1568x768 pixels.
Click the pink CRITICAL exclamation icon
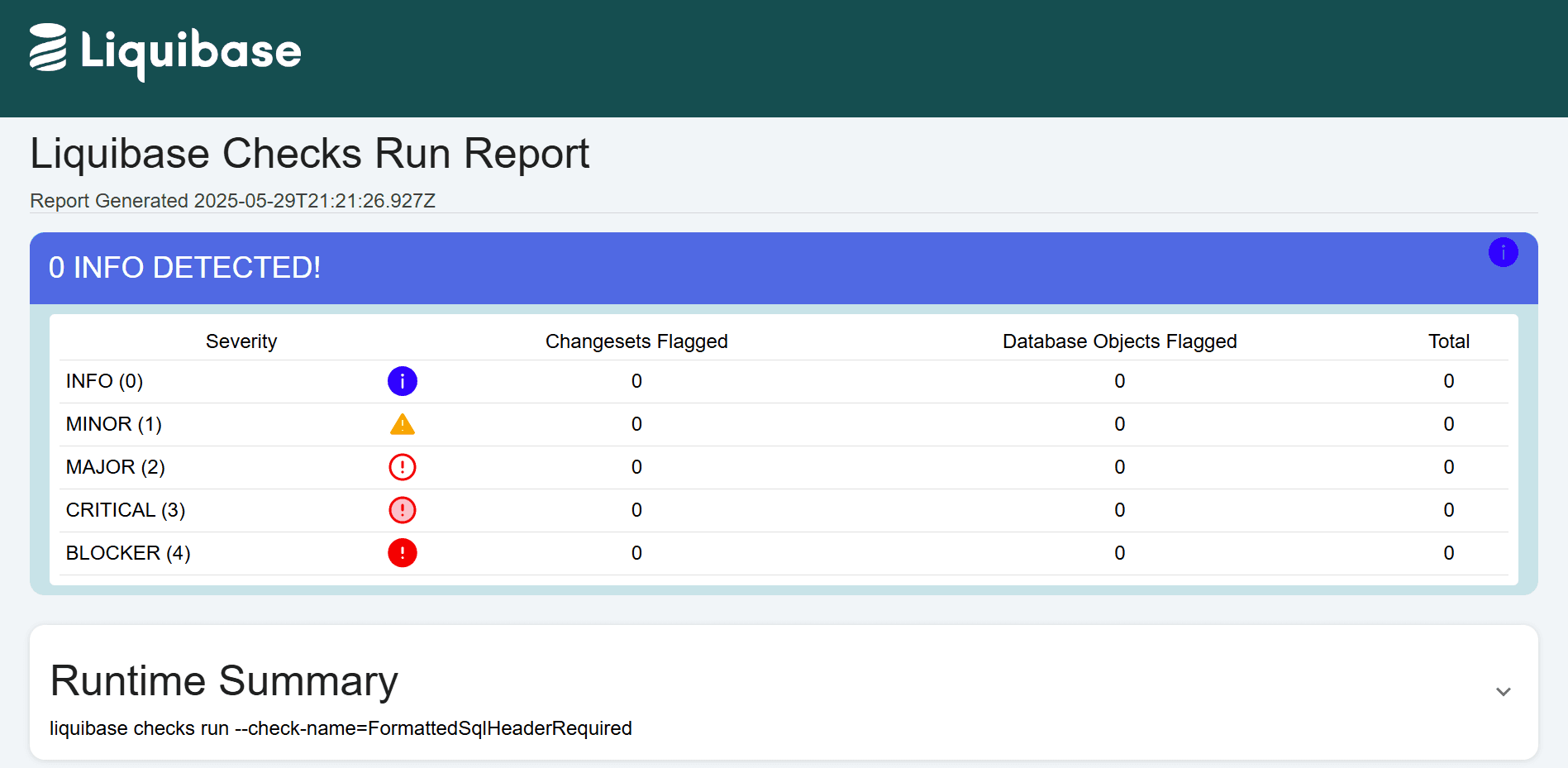(x=402, y=510)
